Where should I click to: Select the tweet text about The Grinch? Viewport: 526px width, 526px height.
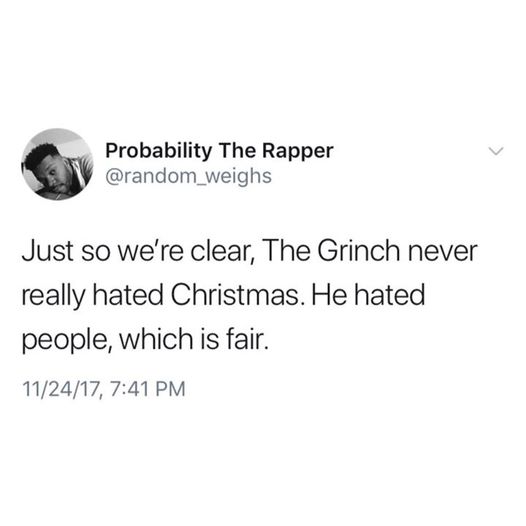click(x=249, y=295)
